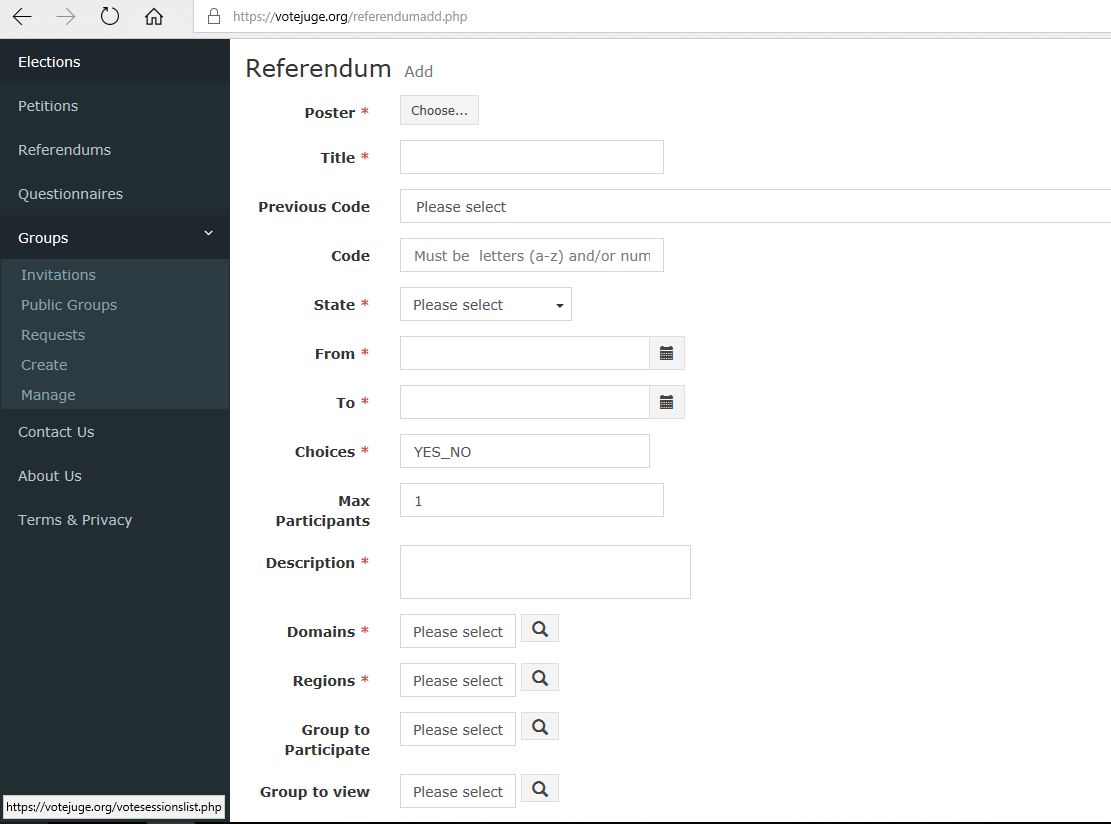Viewport: 1111px width, 824px height.
Task: Open the Domains Please select box
Action: [458, 631]
